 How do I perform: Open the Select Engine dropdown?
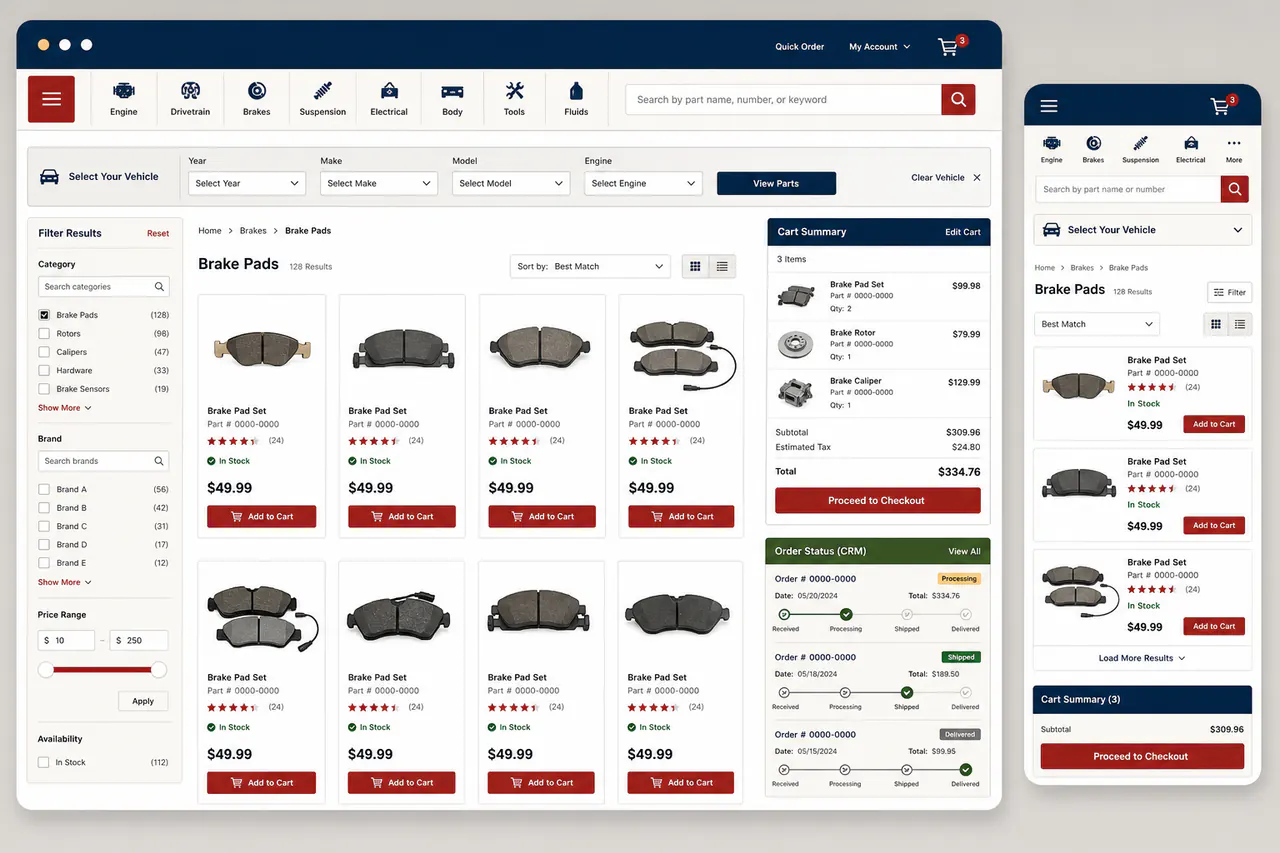643,183
